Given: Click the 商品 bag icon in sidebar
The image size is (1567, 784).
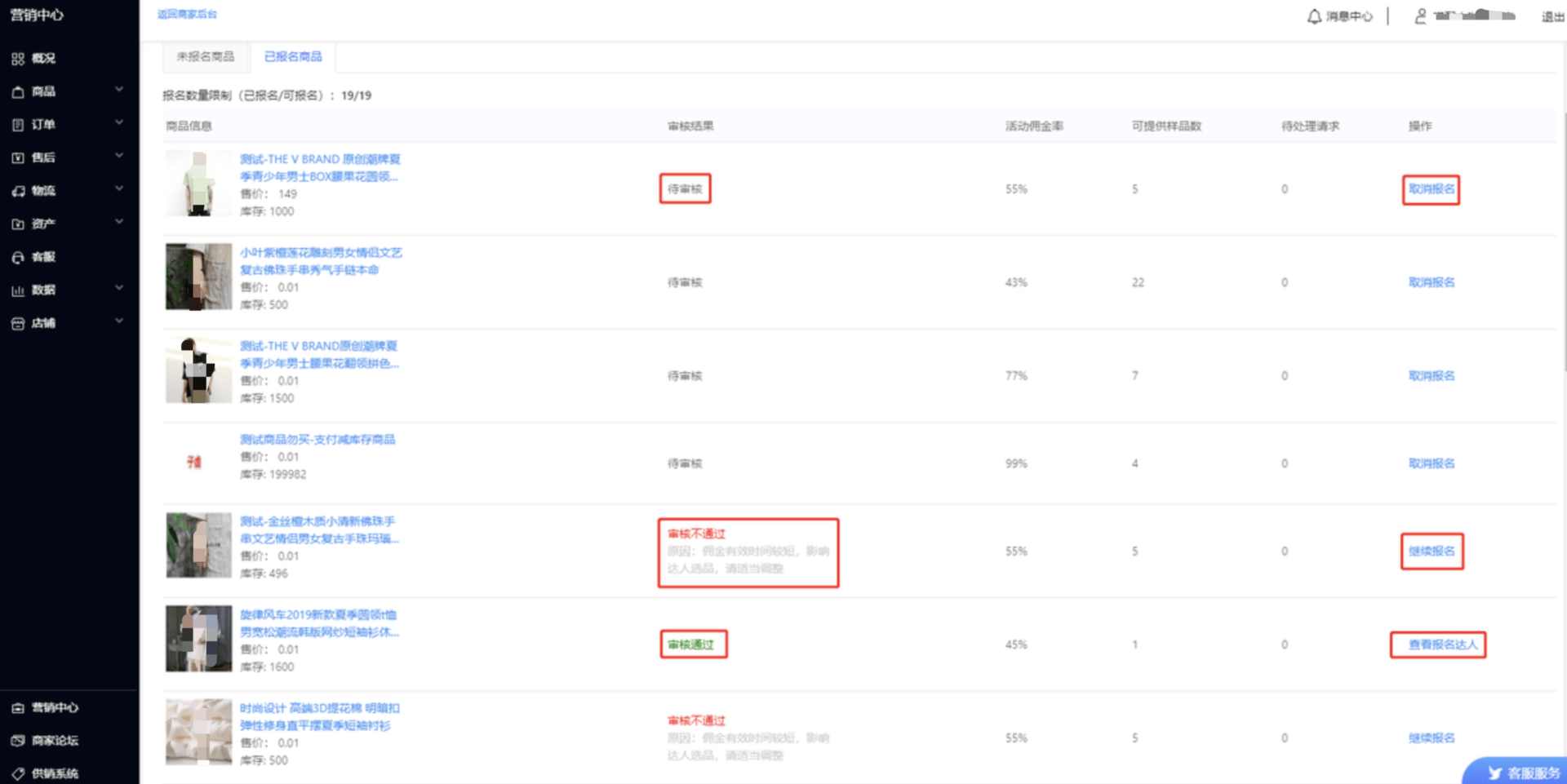Looking at the screenshot, I should click(18, 92).
